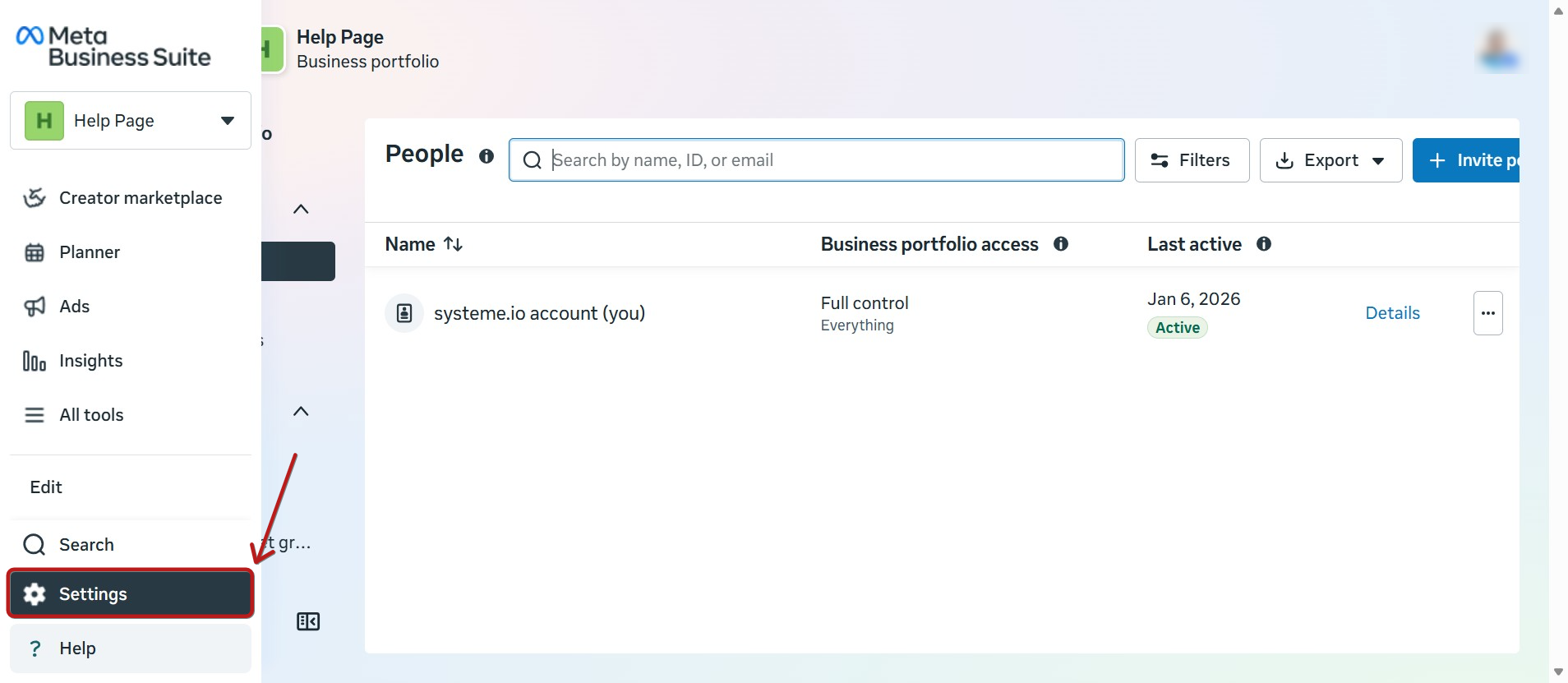Image resolution: width=1568 pixels, height=683 pixels.
Task: Click the info icon next to People
Action: (x=487, y=156)
